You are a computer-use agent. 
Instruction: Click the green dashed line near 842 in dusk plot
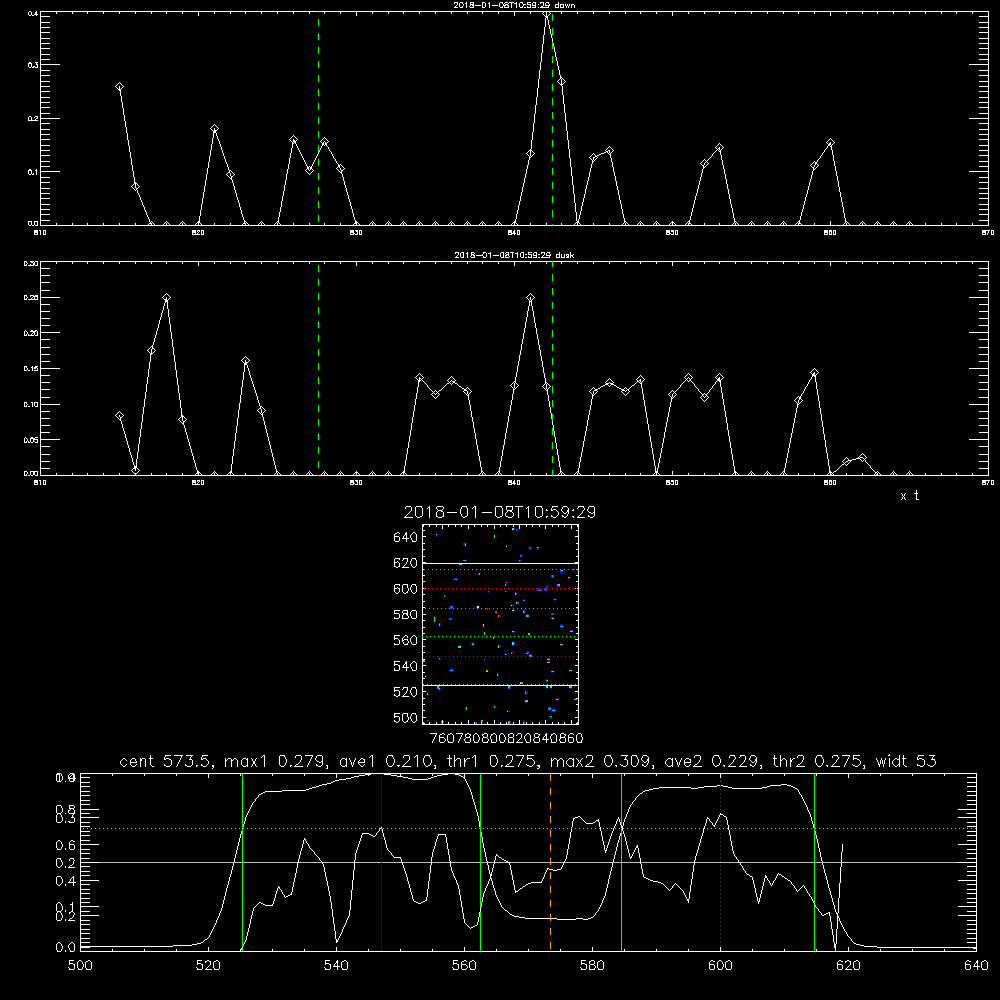[552, 369]
